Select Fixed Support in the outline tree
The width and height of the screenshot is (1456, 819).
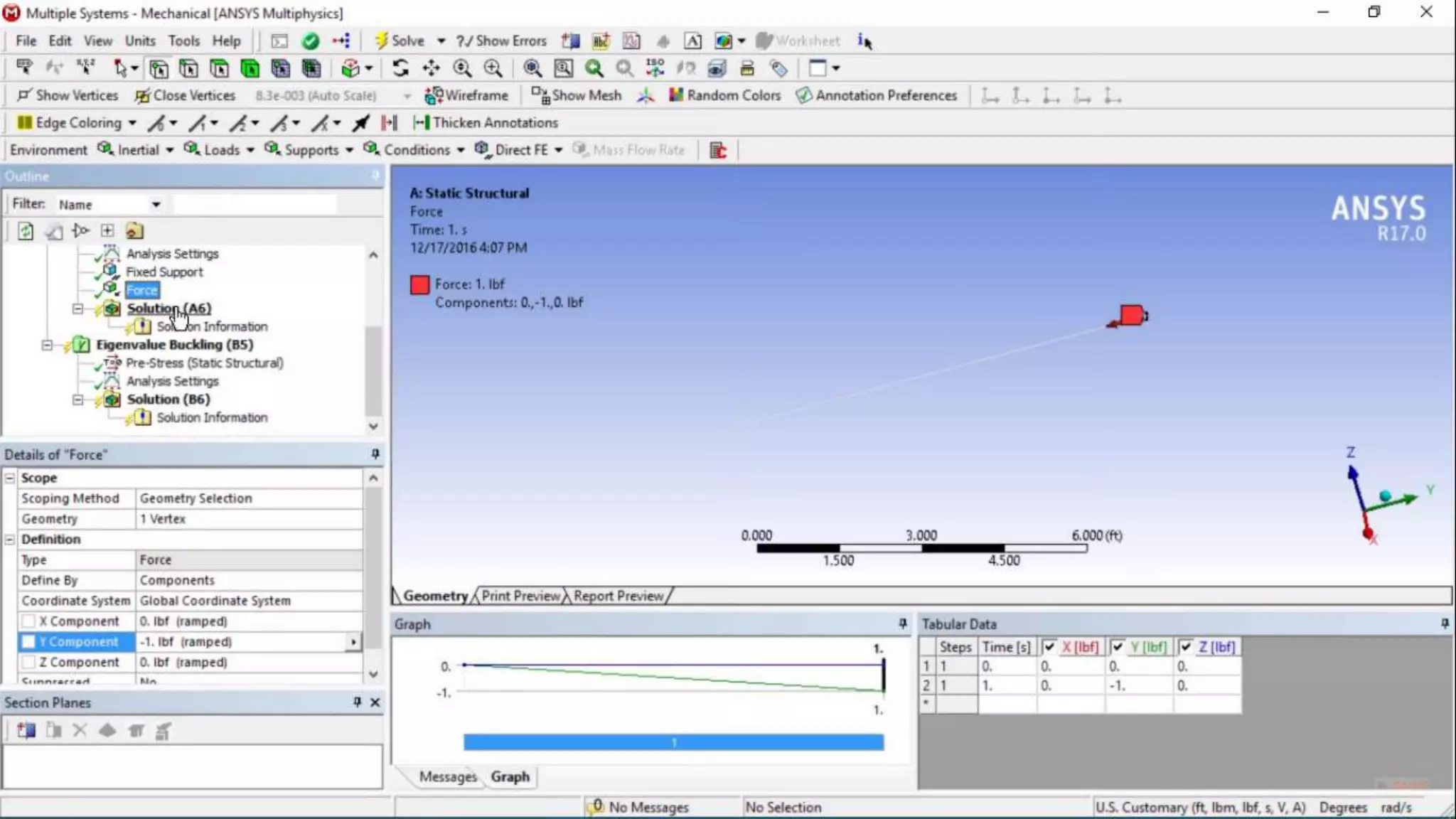pos(164,272)
